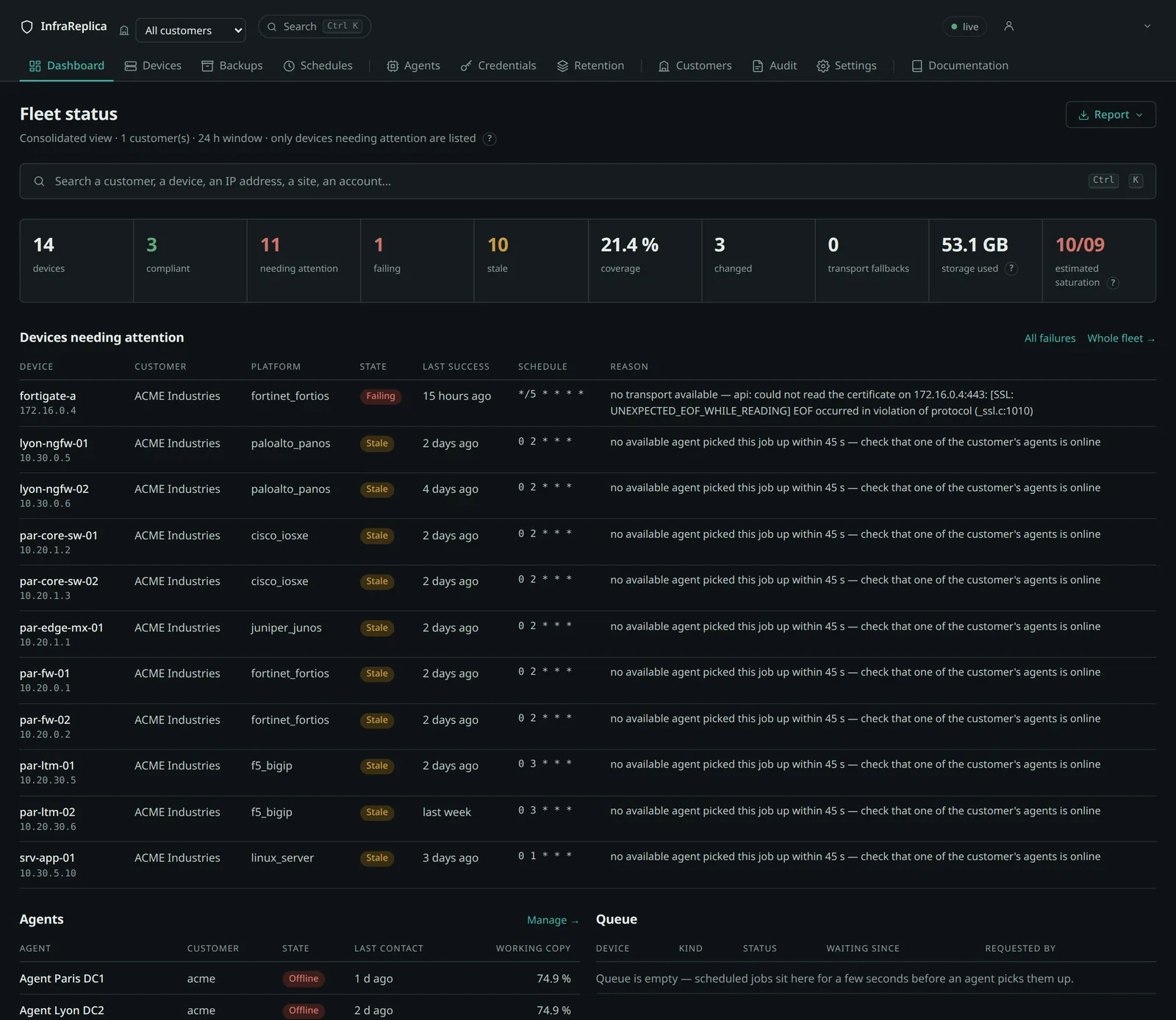
Task: Open the Credentials tab
Action: point(498,65)
